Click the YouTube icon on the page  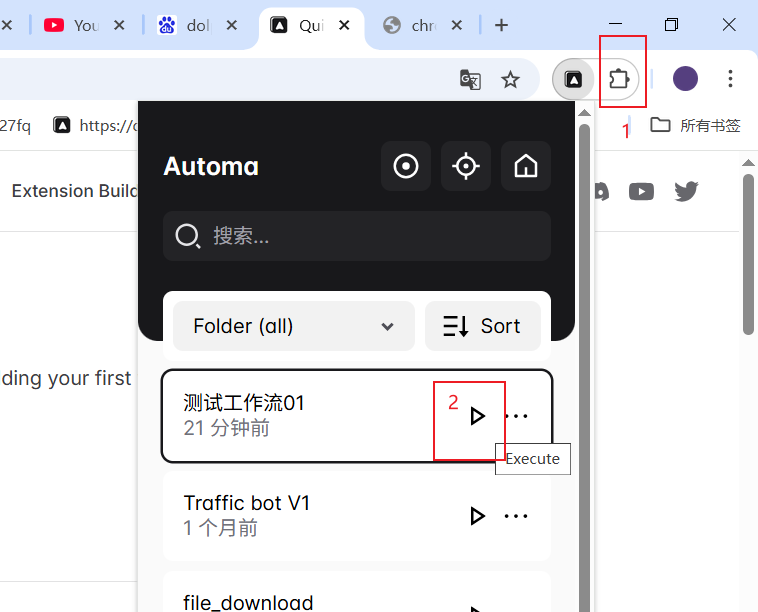[641, 191]
